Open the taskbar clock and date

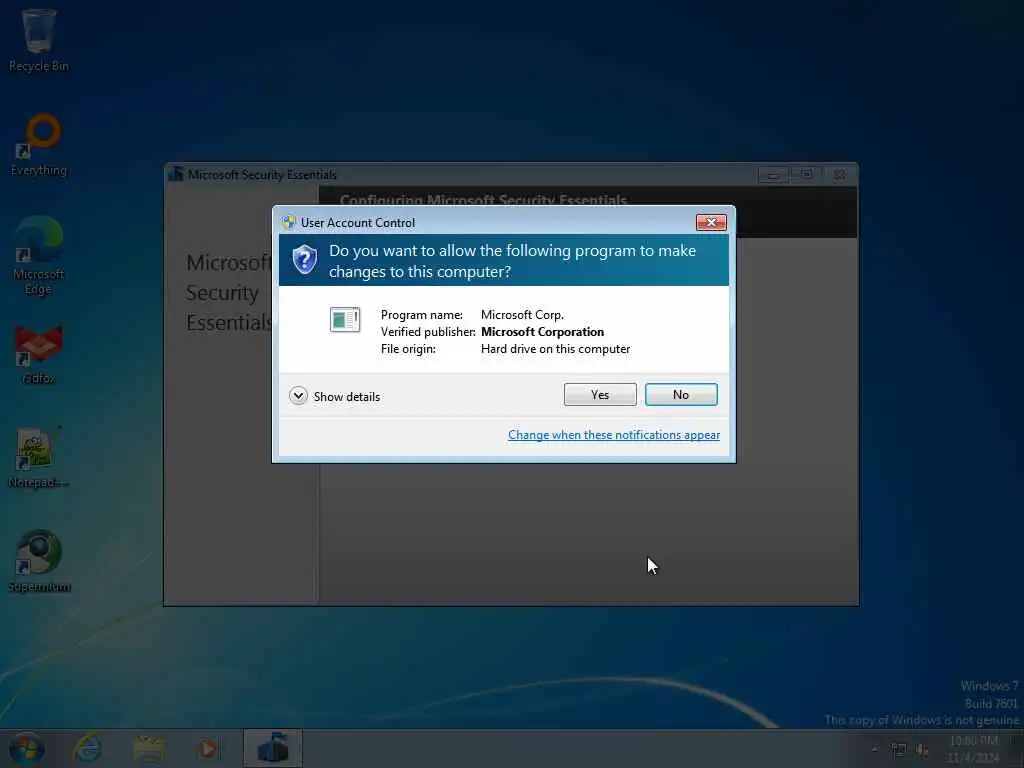pos(973,749)
